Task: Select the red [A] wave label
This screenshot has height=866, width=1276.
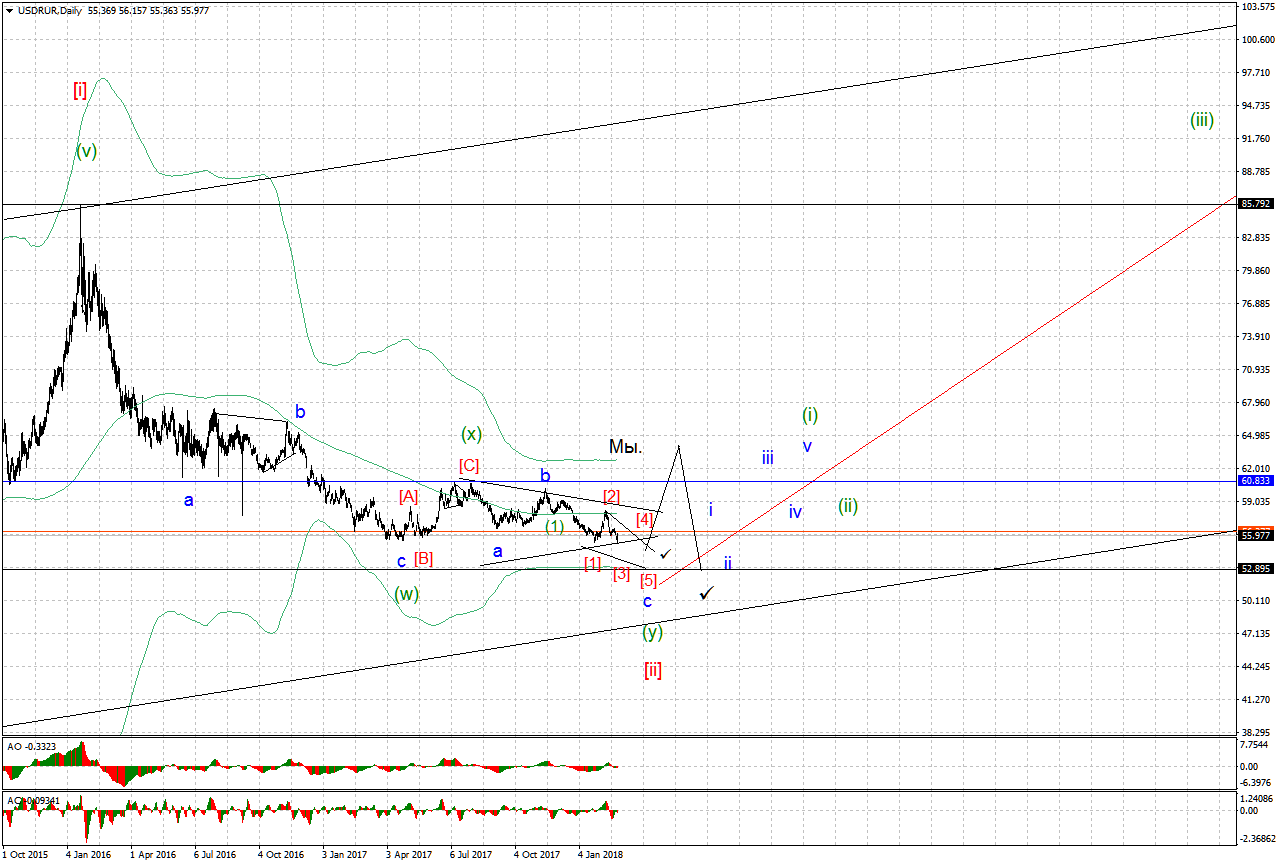Action: pyautogui.click(x=409, y=496)
